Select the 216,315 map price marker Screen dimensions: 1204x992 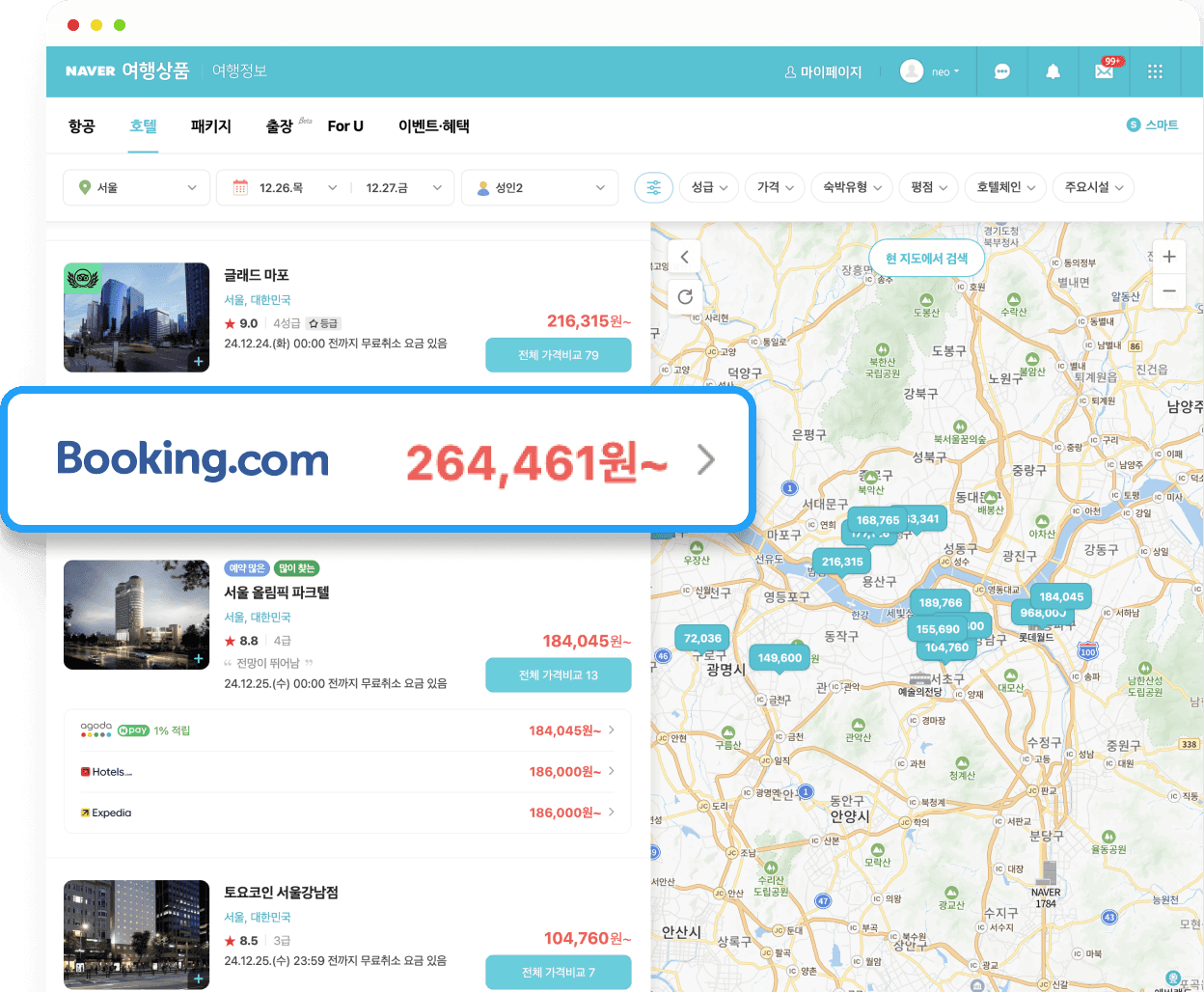(842, 563)
